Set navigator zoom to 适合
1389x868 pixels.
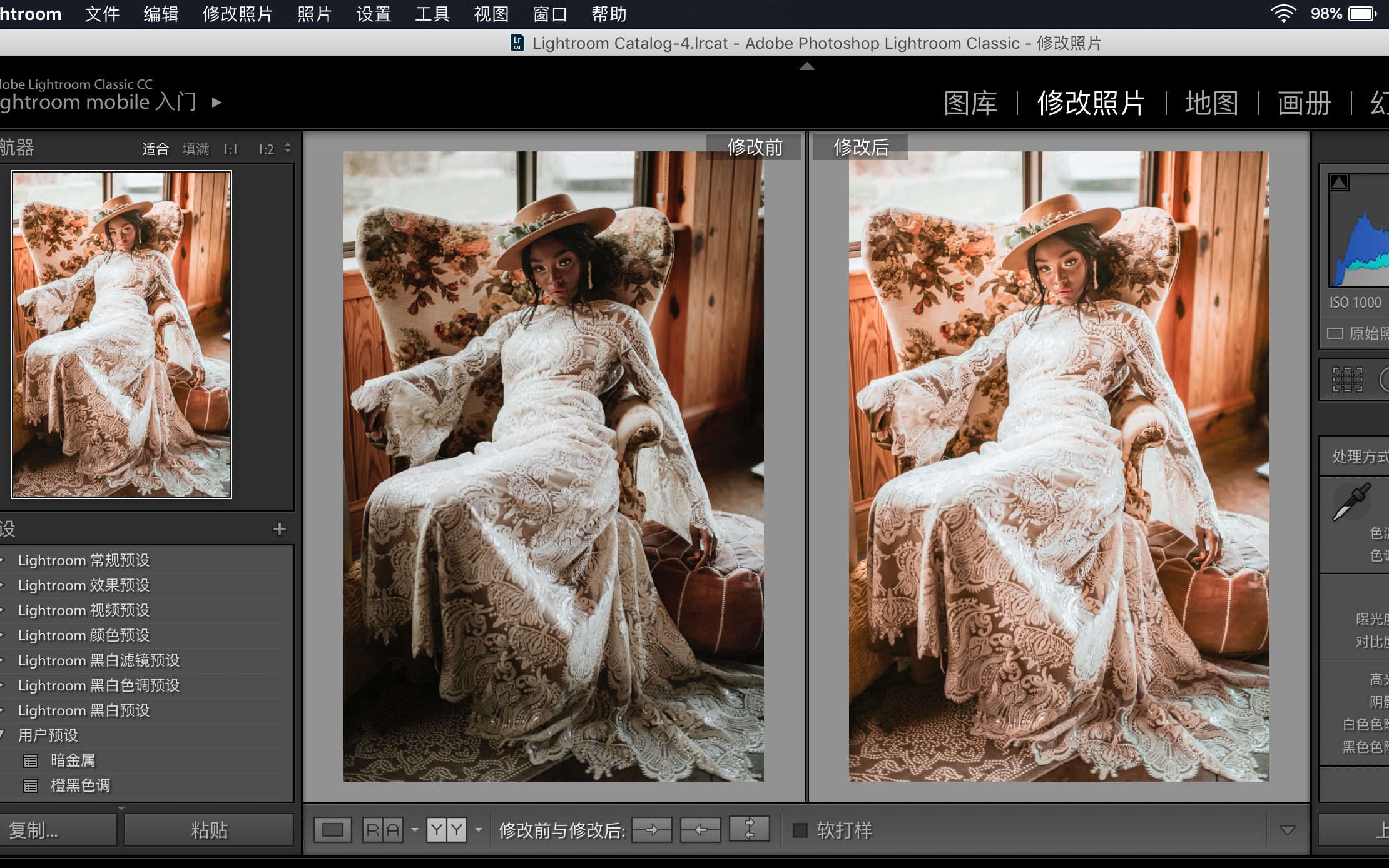click(x=155, y=149)
